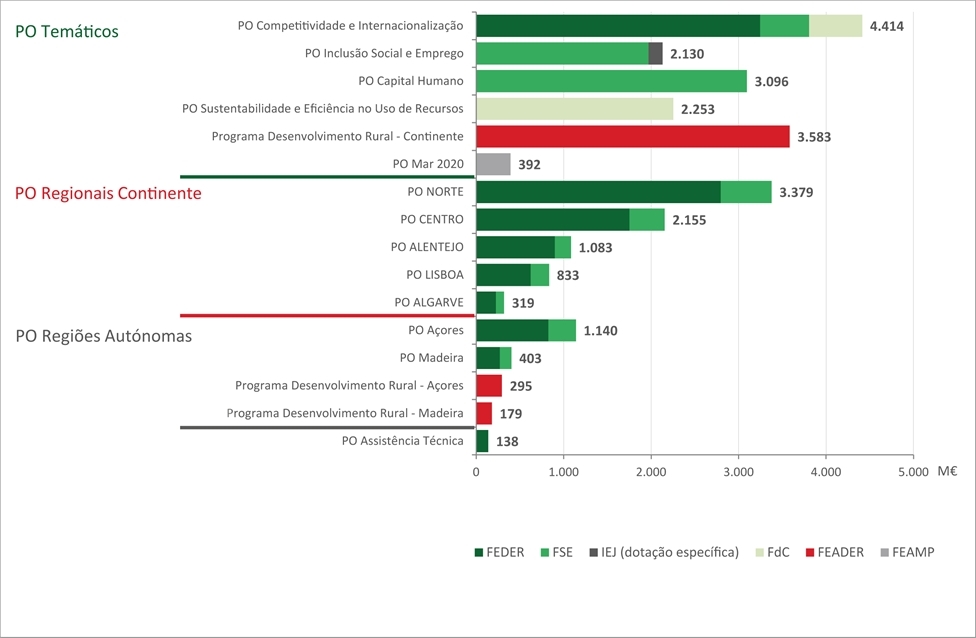Click the 4.414 value label

pyautogui.click(x=886, y=26)
